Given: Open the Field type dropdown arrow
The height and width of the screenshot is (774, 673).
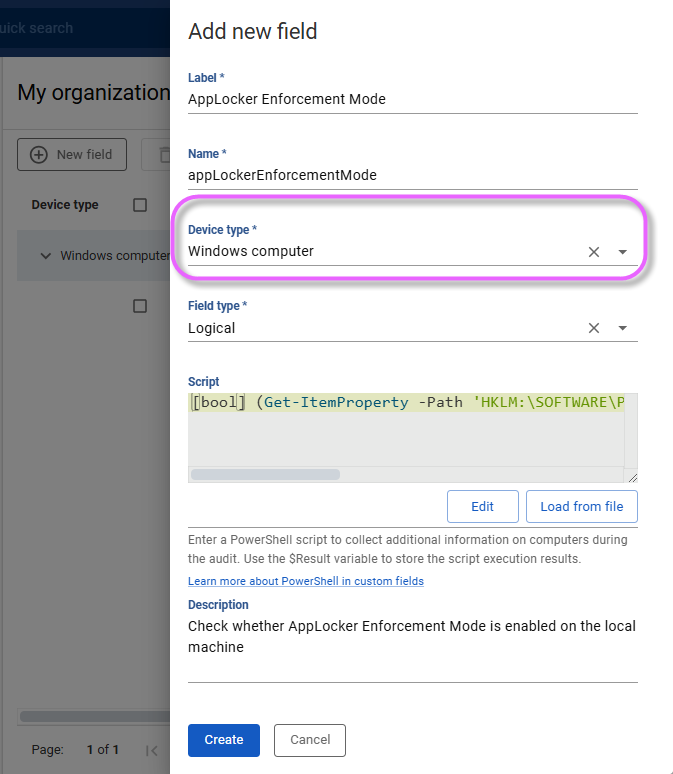Looking at the screenshot, I should point(622,328).
